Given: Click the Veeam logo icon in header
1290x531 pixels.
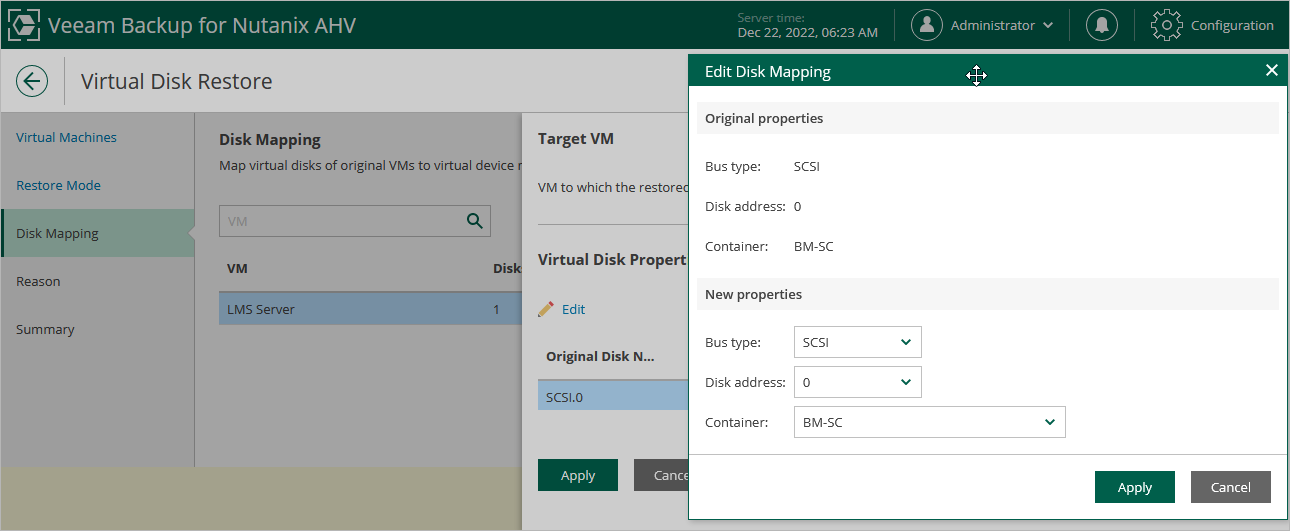Looking at the screenshot, I should tap(24, 25).
